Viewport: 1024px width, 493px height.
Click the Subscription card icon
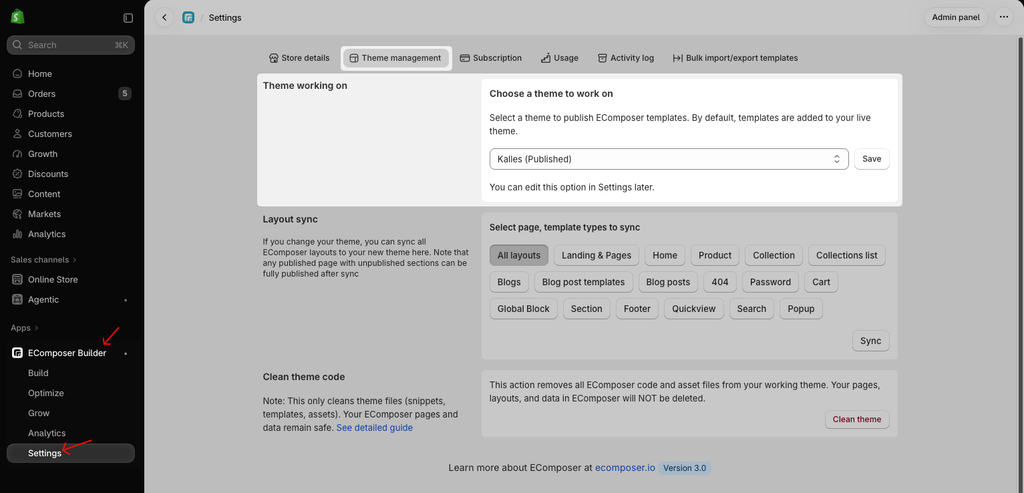tap(465, 58)
